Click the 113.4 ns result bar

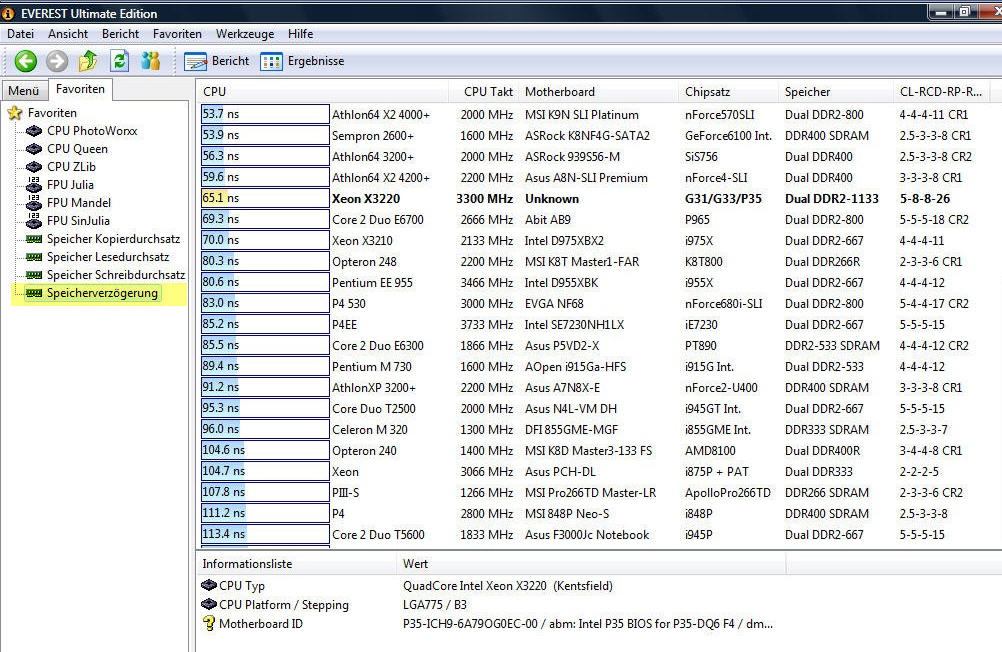[265, 534]
